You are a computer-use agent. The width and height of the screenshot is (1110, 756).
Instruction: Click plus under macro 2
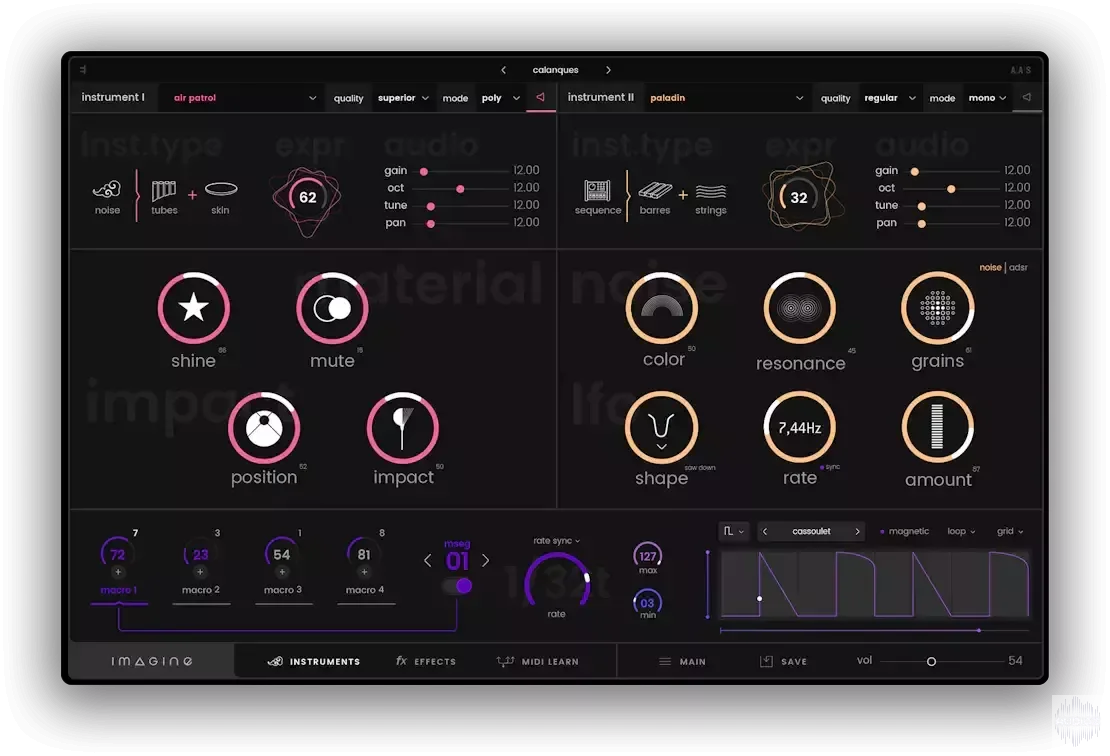point(200,572)
